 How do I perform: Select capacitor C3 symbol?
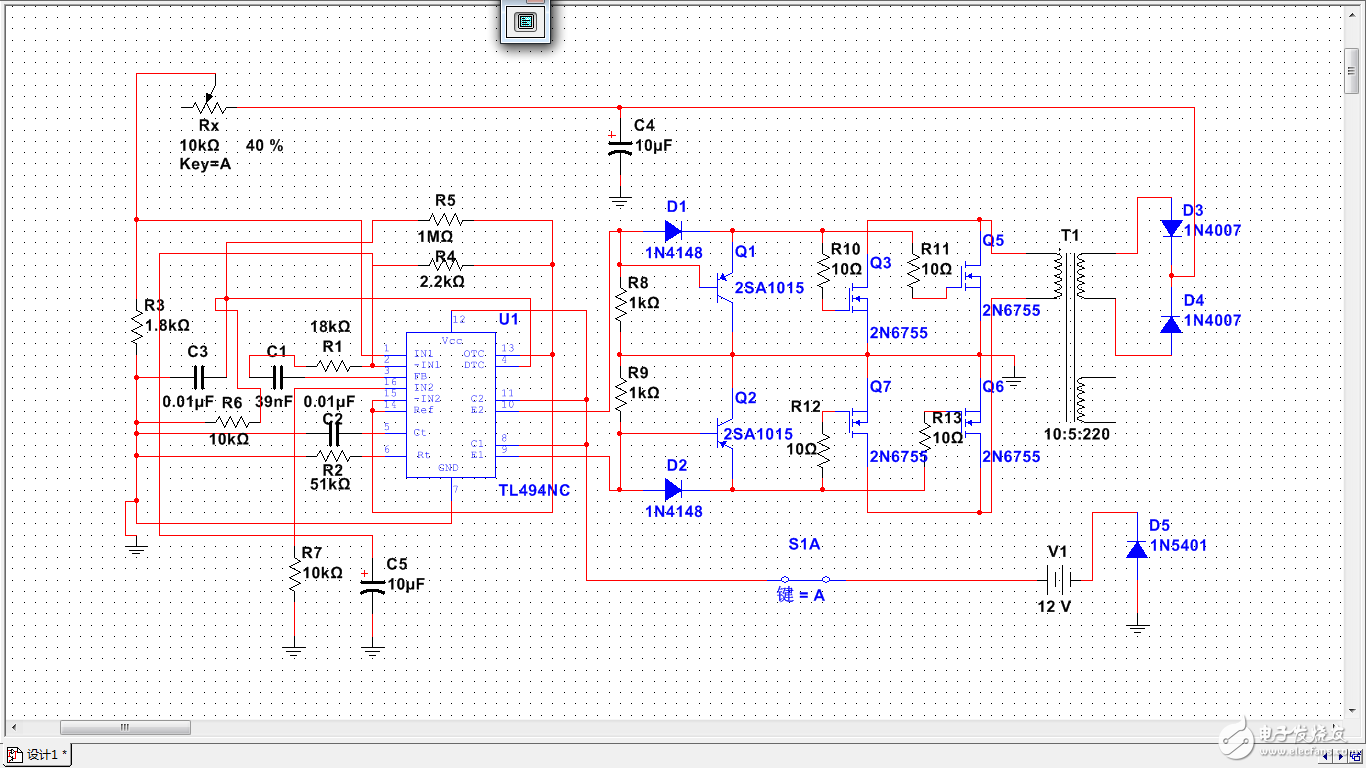click(x=198, y=377)
